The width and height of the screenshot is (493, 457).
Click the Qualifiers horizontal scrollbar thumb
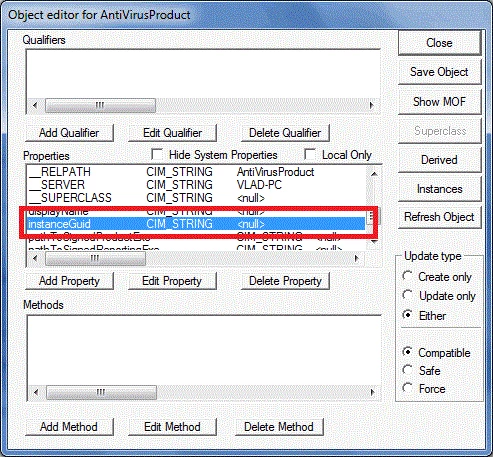coord(100,105)
